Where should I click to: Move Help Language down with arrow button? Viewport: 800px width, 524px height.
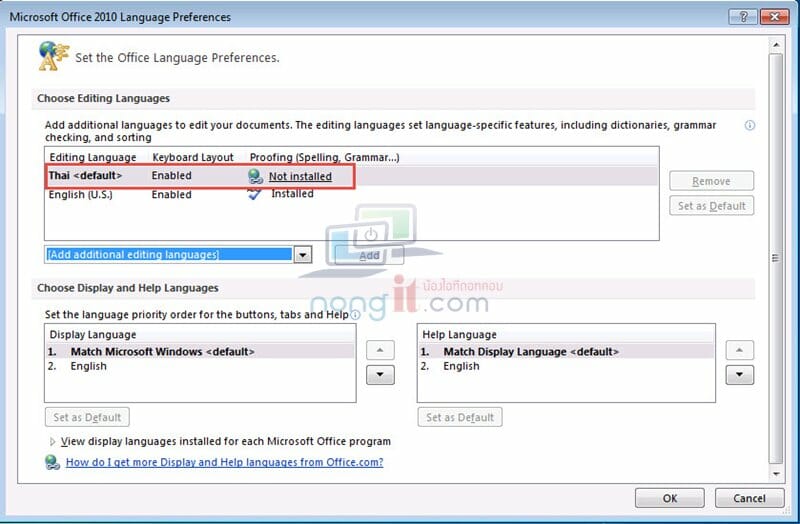[739, 375]
